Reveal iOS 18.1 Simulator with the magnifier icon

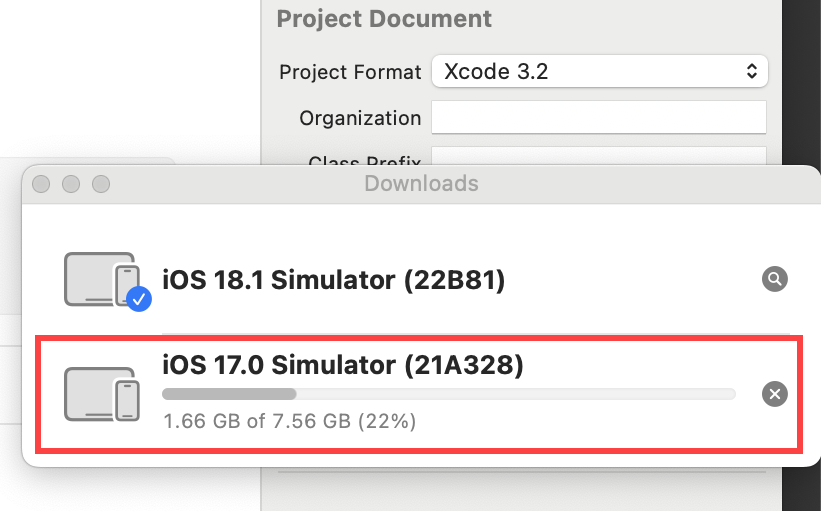click(x=774, y=279)
